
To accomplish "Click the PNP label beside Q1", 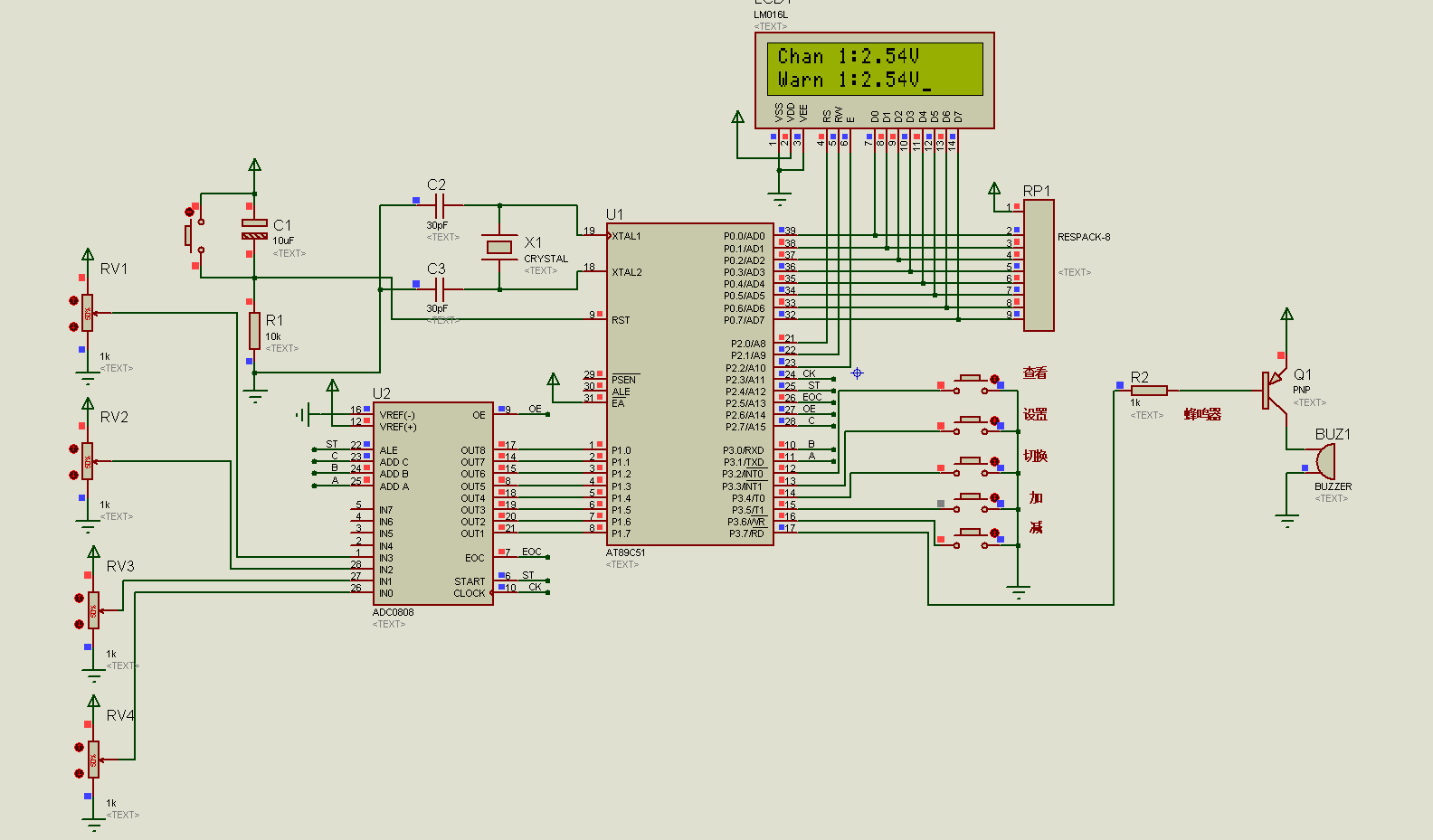I will (1301, 390).
